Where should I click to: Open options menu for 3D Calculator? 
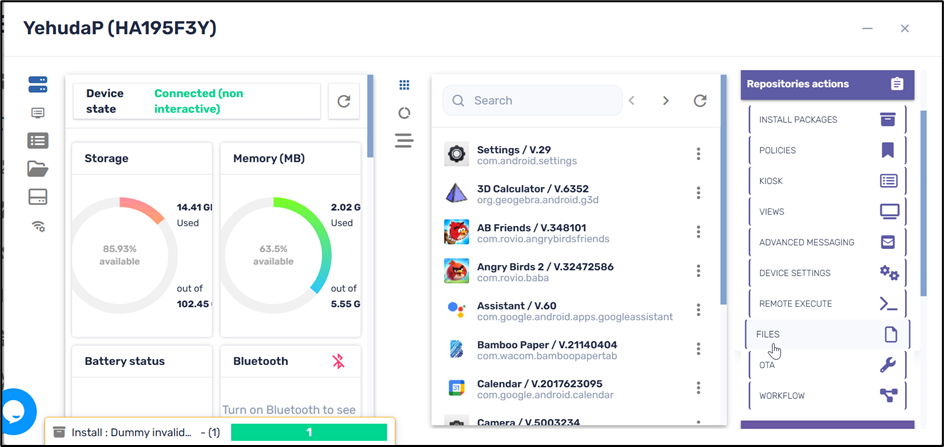(698, 193)
